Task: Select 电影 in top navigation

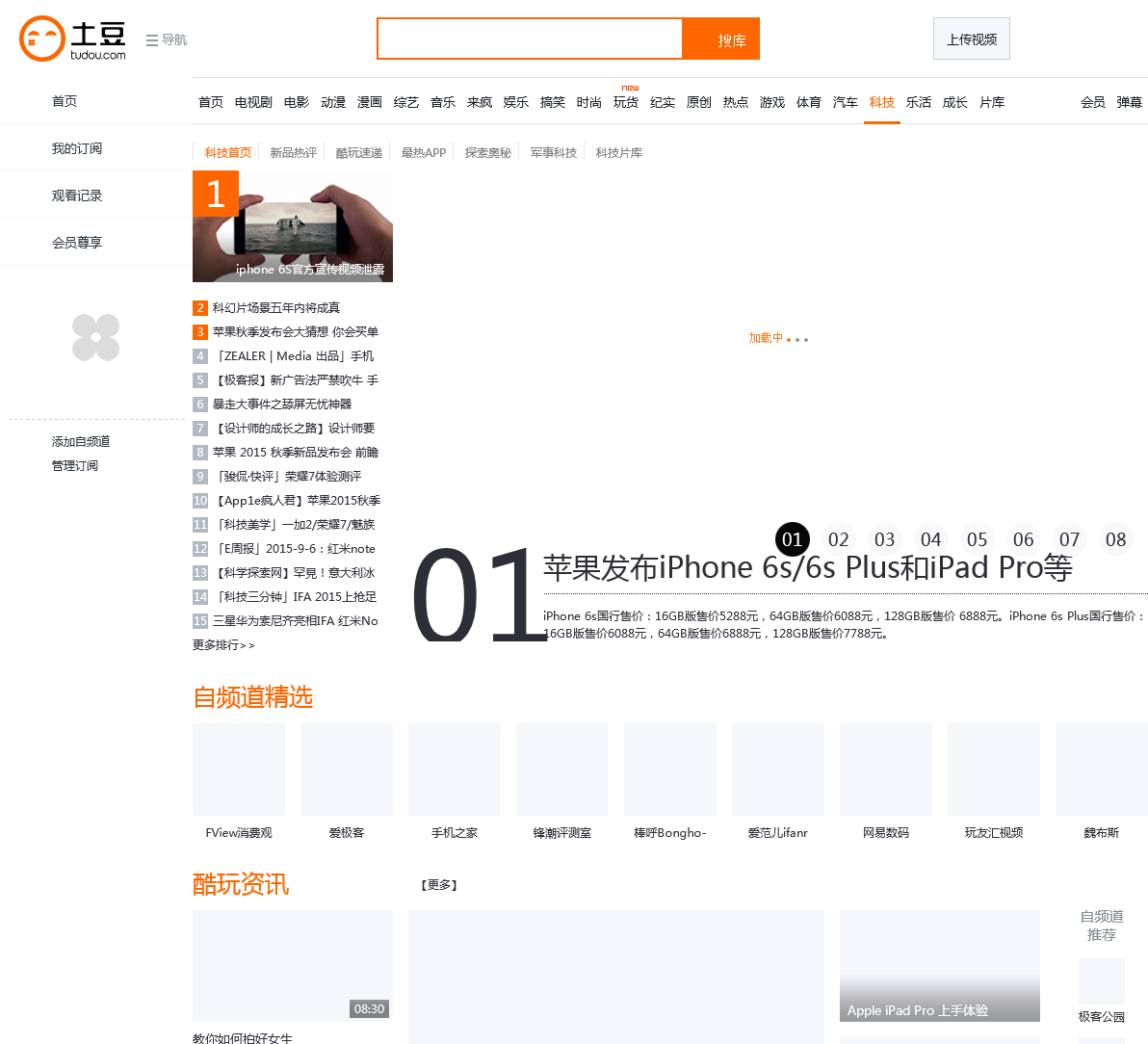Action: (x=297, y=102)
